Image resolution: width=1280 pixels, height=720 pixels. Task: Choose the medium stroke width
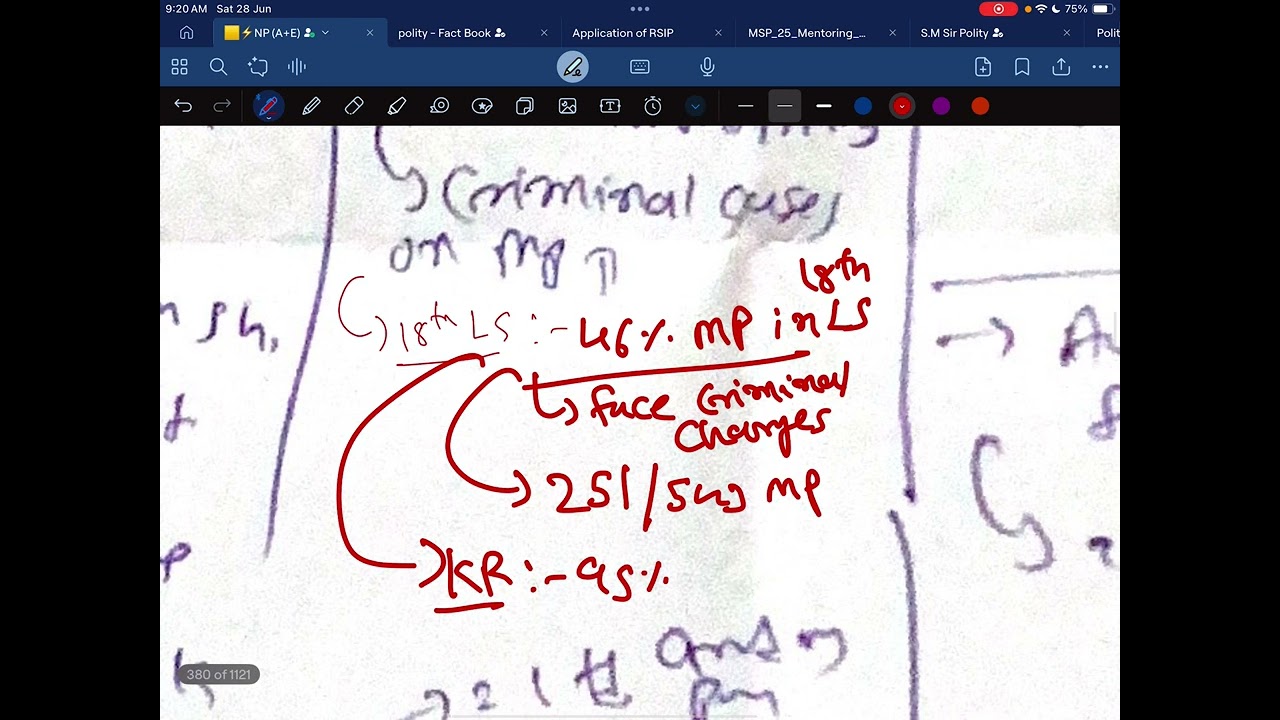coord(784,106)
